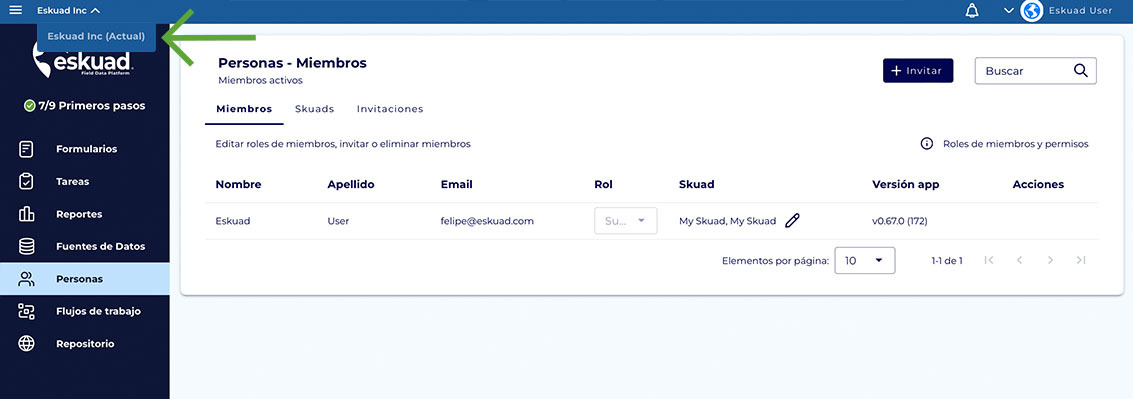Viewport: 1133px width, 399px height.
Task: Open the hamburger menu icon
Action: (15, 10)
